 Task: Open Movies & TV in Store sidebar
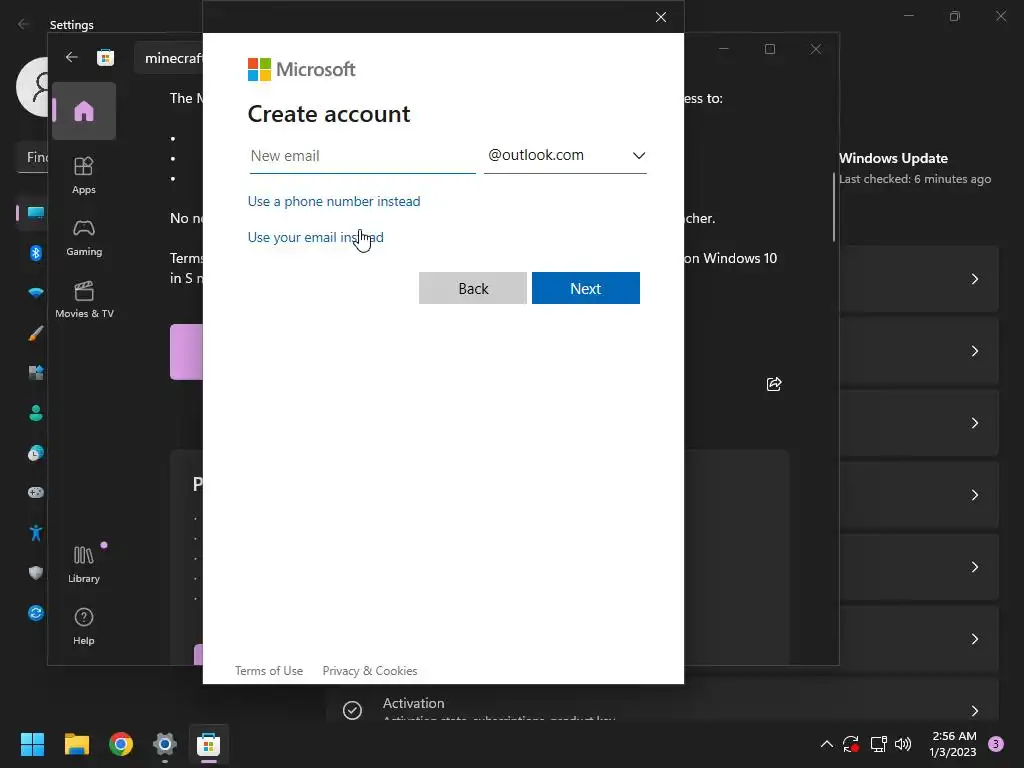click(84, 299)
